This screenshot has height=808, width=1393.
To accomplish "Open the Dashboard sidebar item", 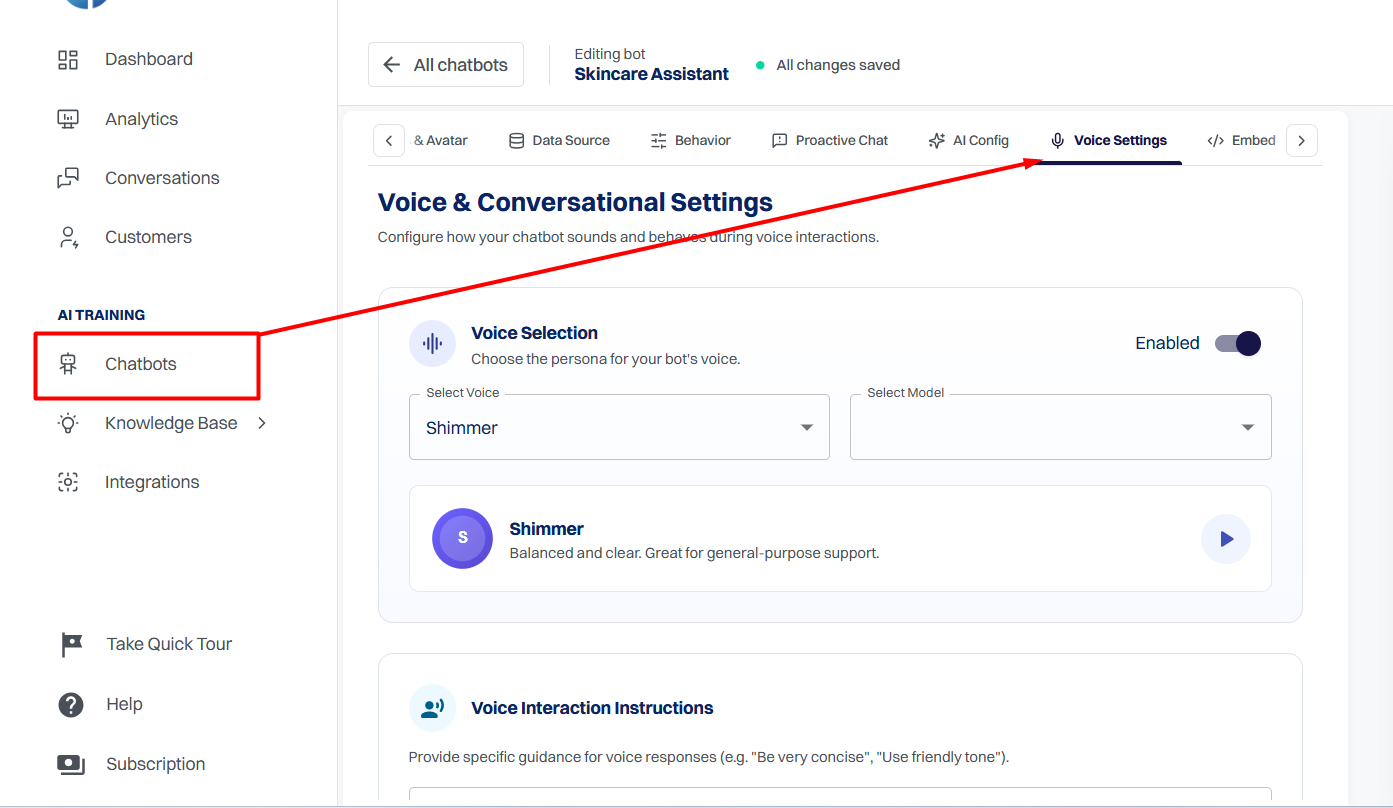I will click(125, 60).
